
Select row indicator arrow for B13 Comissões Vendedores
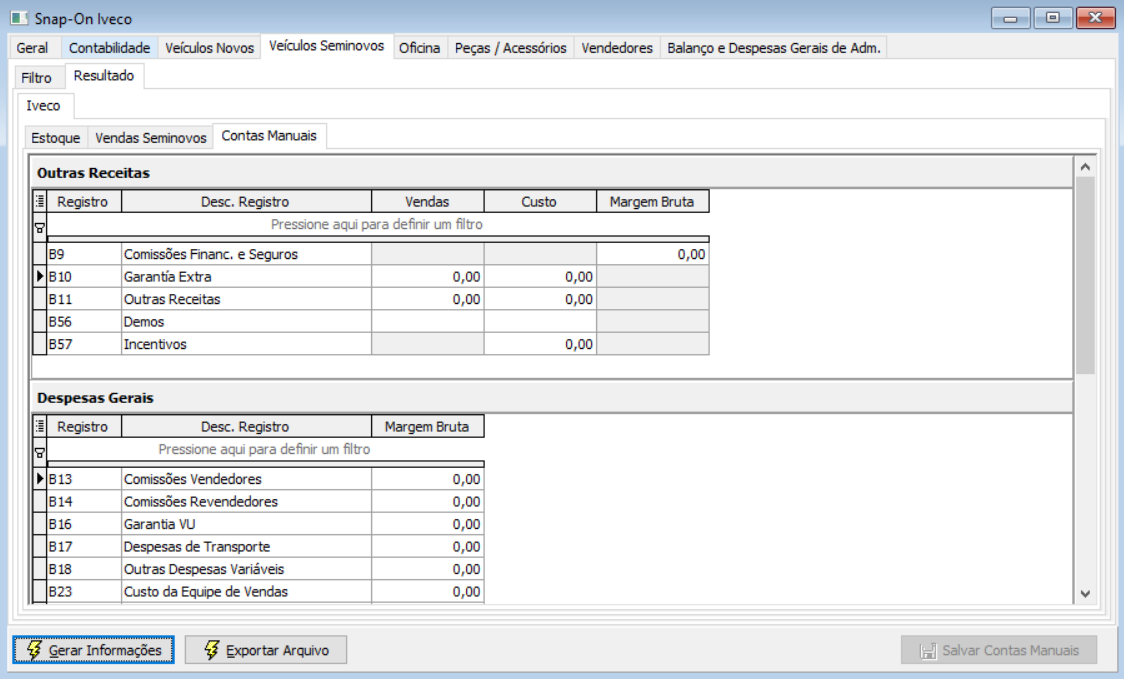(x=40, y=478)
